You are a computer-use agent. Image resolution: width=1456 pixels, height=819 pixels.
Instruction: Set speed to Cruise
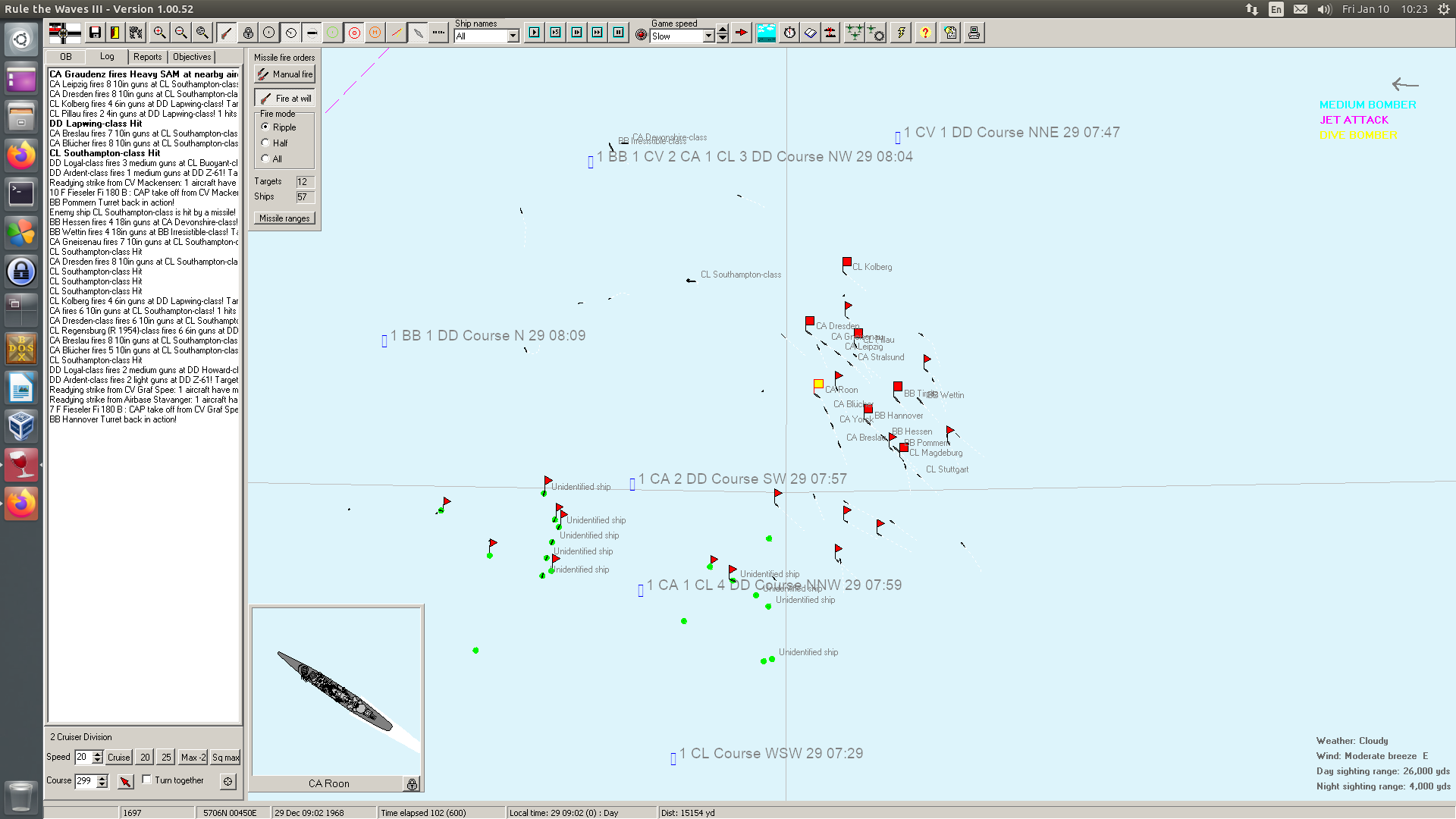coord(119,758)
